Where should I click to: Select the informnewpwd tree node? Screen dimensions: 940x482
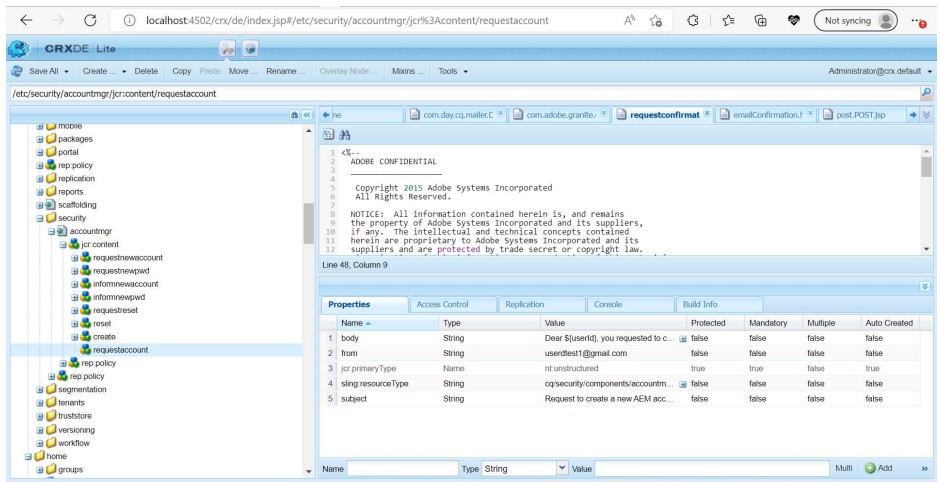119,297
